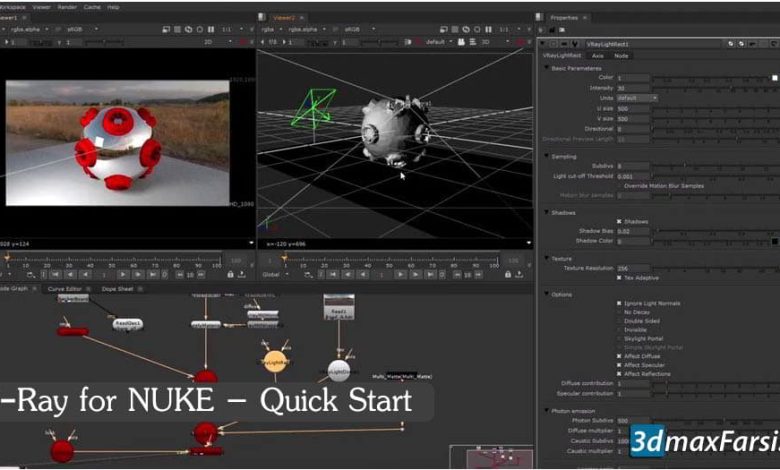The width and height of the screenshot is (780, 470).
Task: Collapse Basic Parameters section
Action: pyautogui.click(x=547, y=68)
